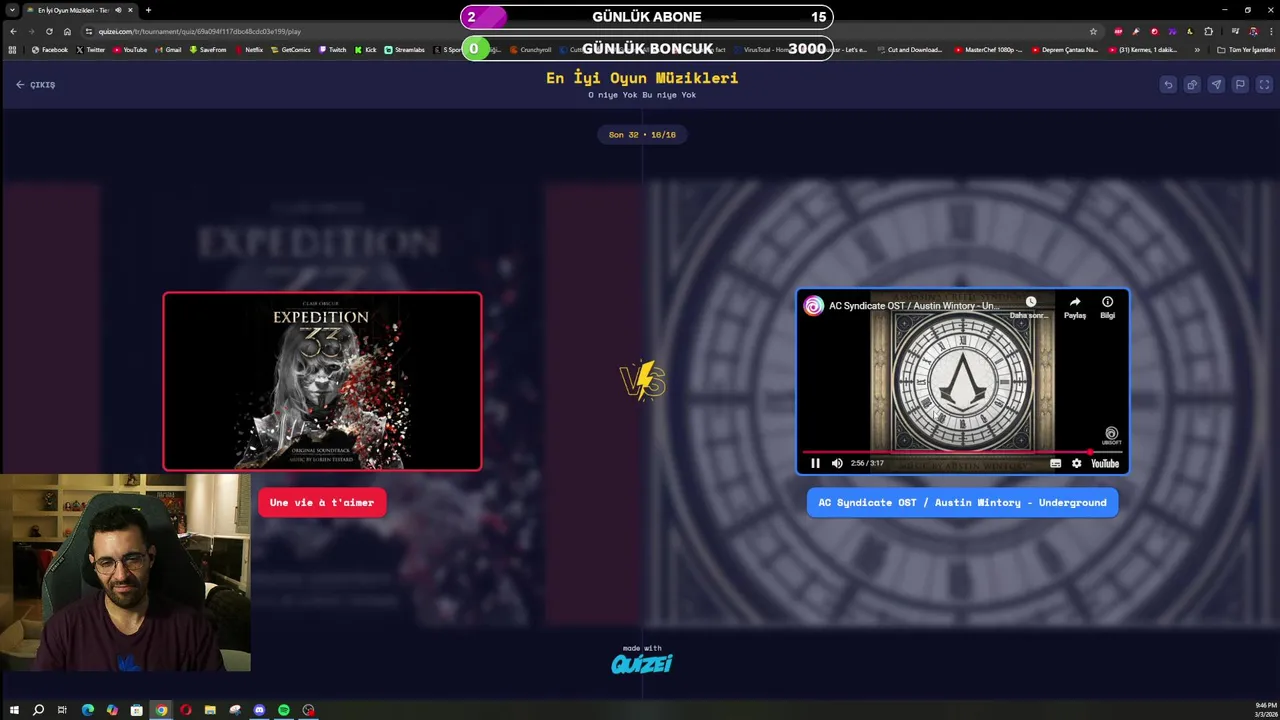Viewport: 1280px width, 720px height.
Task: Open File Explorer from taskbar
Action: pyautogui.click(x=210, y=710)
